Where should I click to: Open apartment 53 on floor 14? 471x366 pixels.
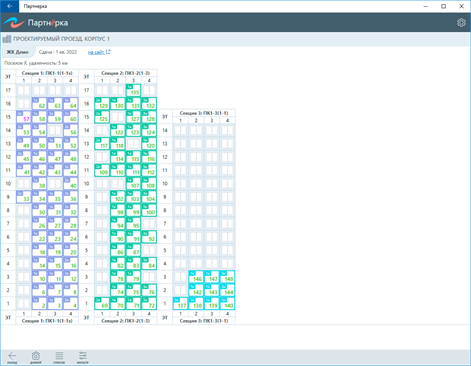point(24,130)
